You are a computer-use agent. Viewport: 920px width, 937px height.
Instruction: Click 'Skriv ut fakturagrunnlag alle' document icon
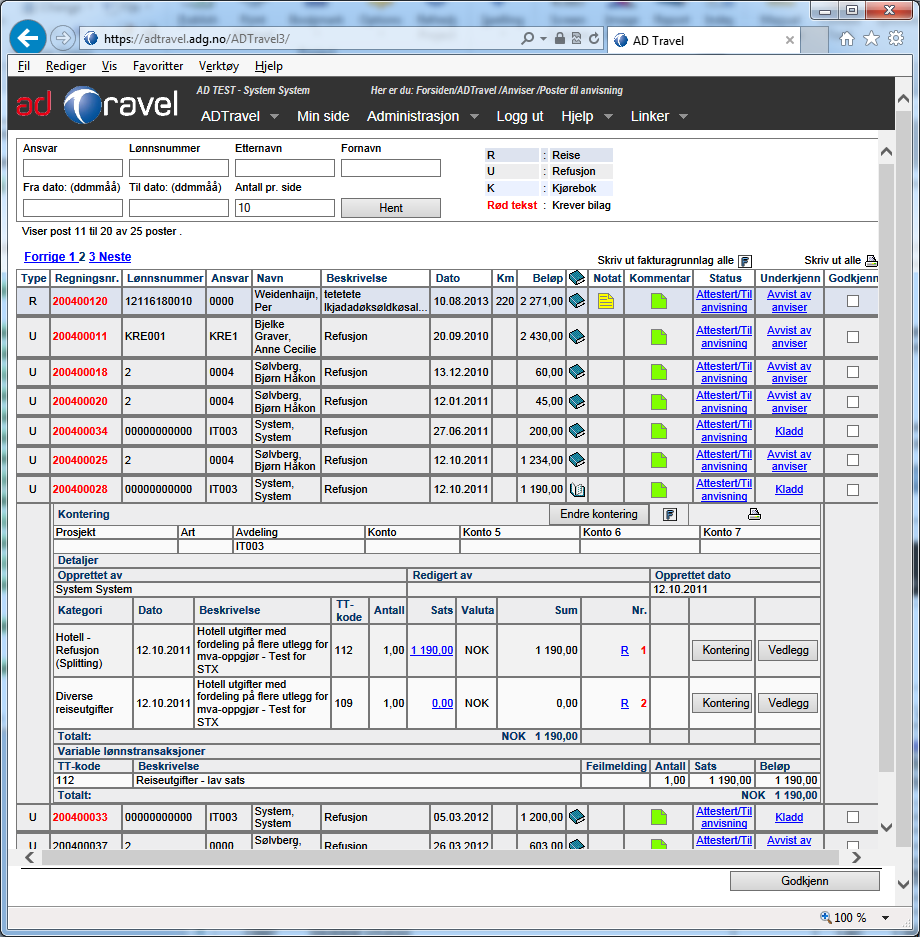(x=744, y=260)
